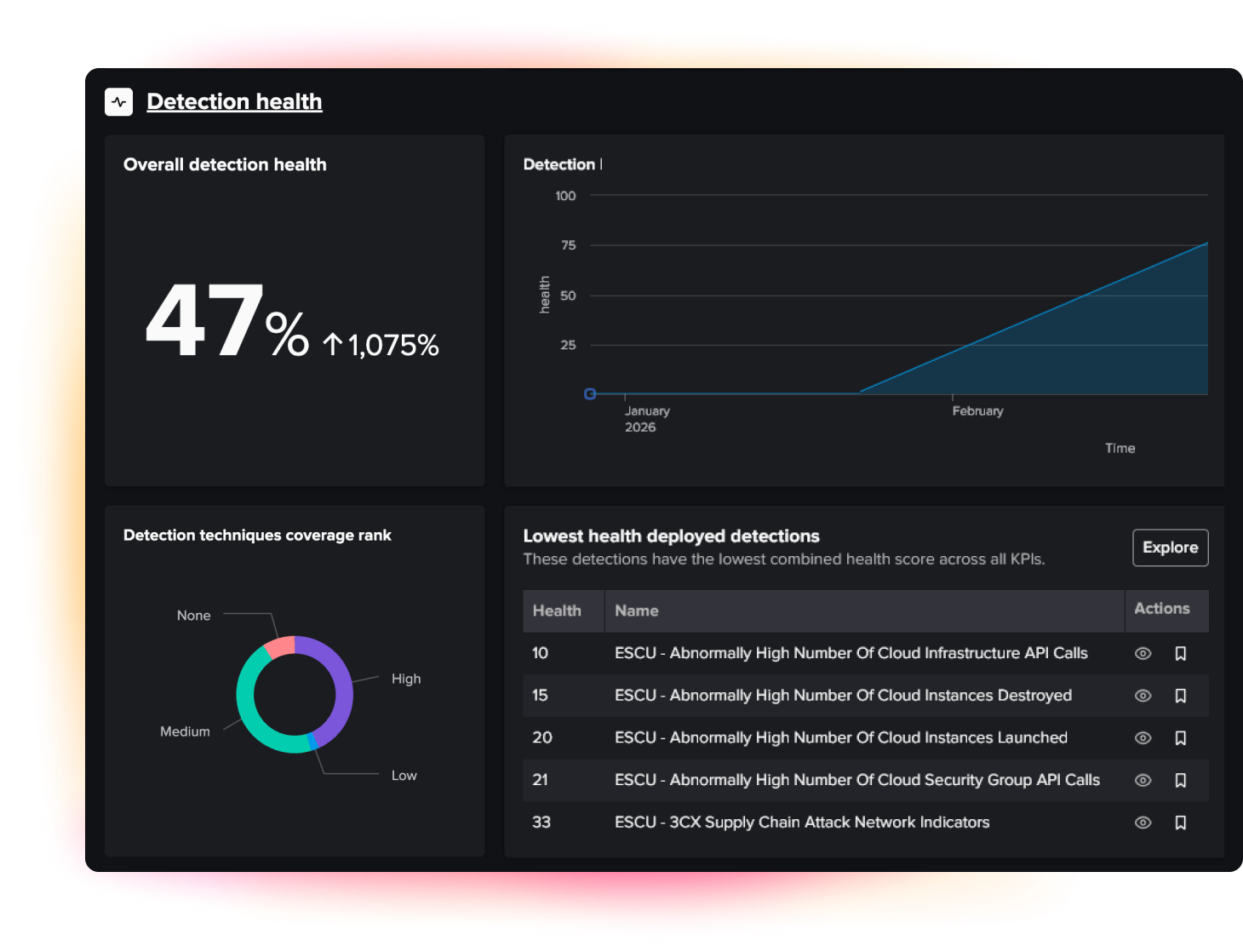Click the view icon for 3CX Supply Chain detection
Viewport: 1243px width, 952px height.
click(x=1143, y=823)
